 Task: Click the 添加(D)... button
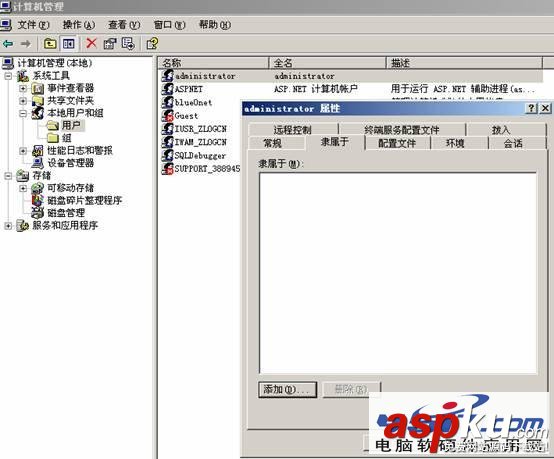(x=287, y=389)
